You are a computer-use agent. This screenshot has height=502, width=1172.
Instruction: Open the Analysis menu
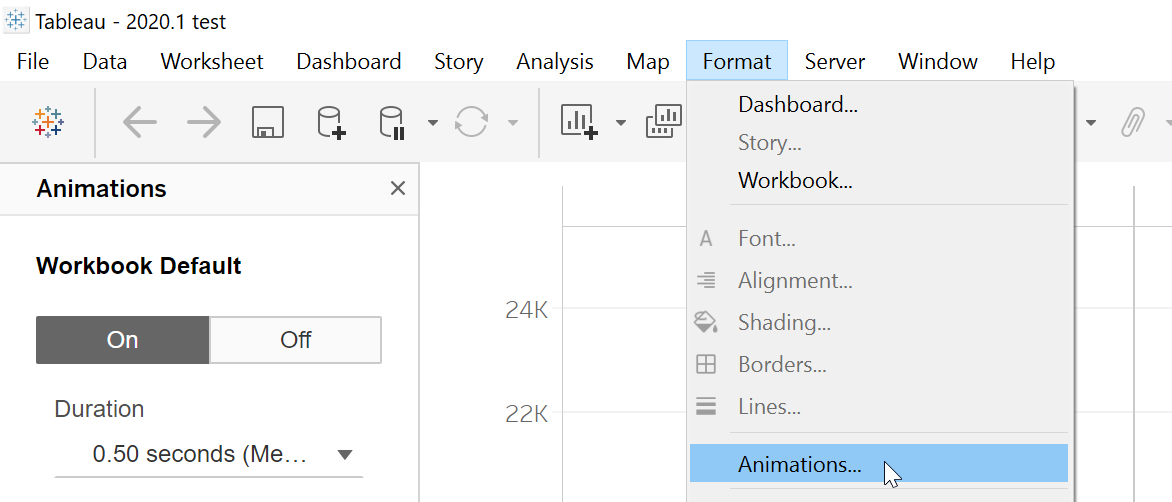tap(554, 62)
